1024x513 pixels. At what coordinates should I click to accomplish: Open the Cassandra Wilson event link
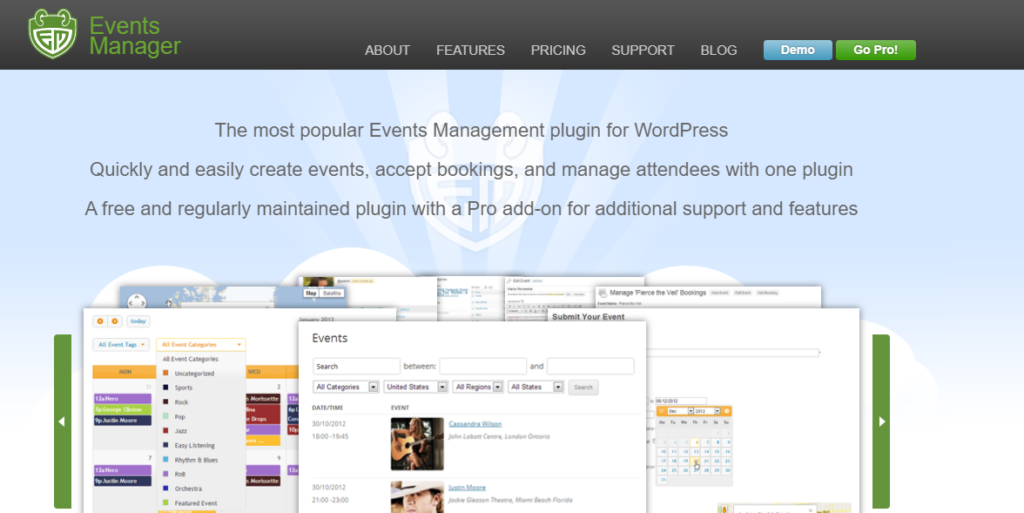(x=475, y=424)
